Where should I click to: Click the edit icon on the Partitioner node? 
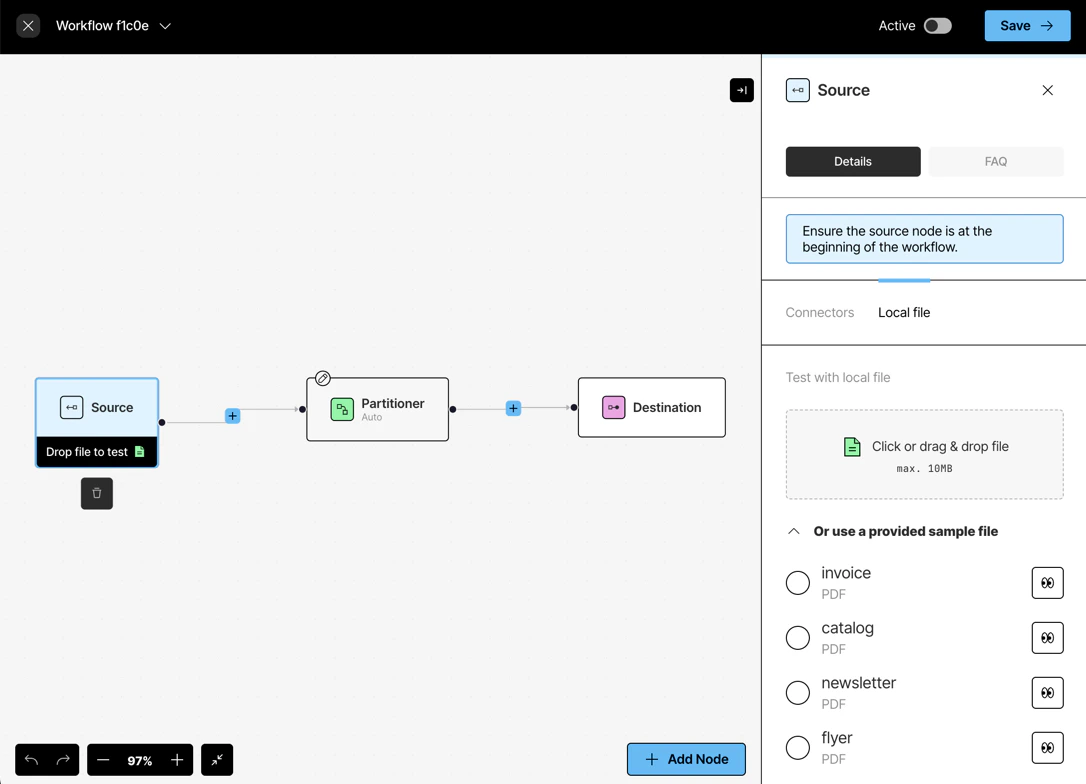[x=322, y=378]
